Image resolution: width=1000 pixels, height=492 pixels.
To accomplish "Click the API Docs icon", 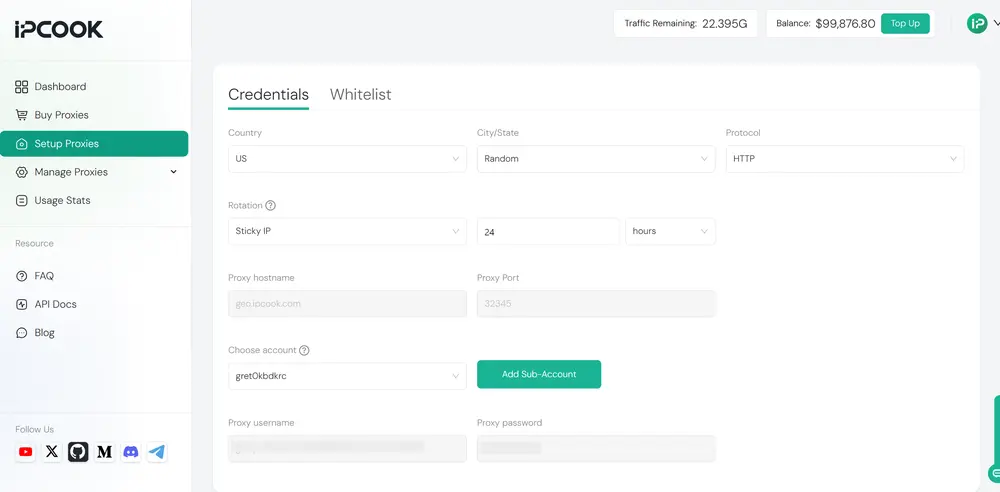I will tap(22, 304).
